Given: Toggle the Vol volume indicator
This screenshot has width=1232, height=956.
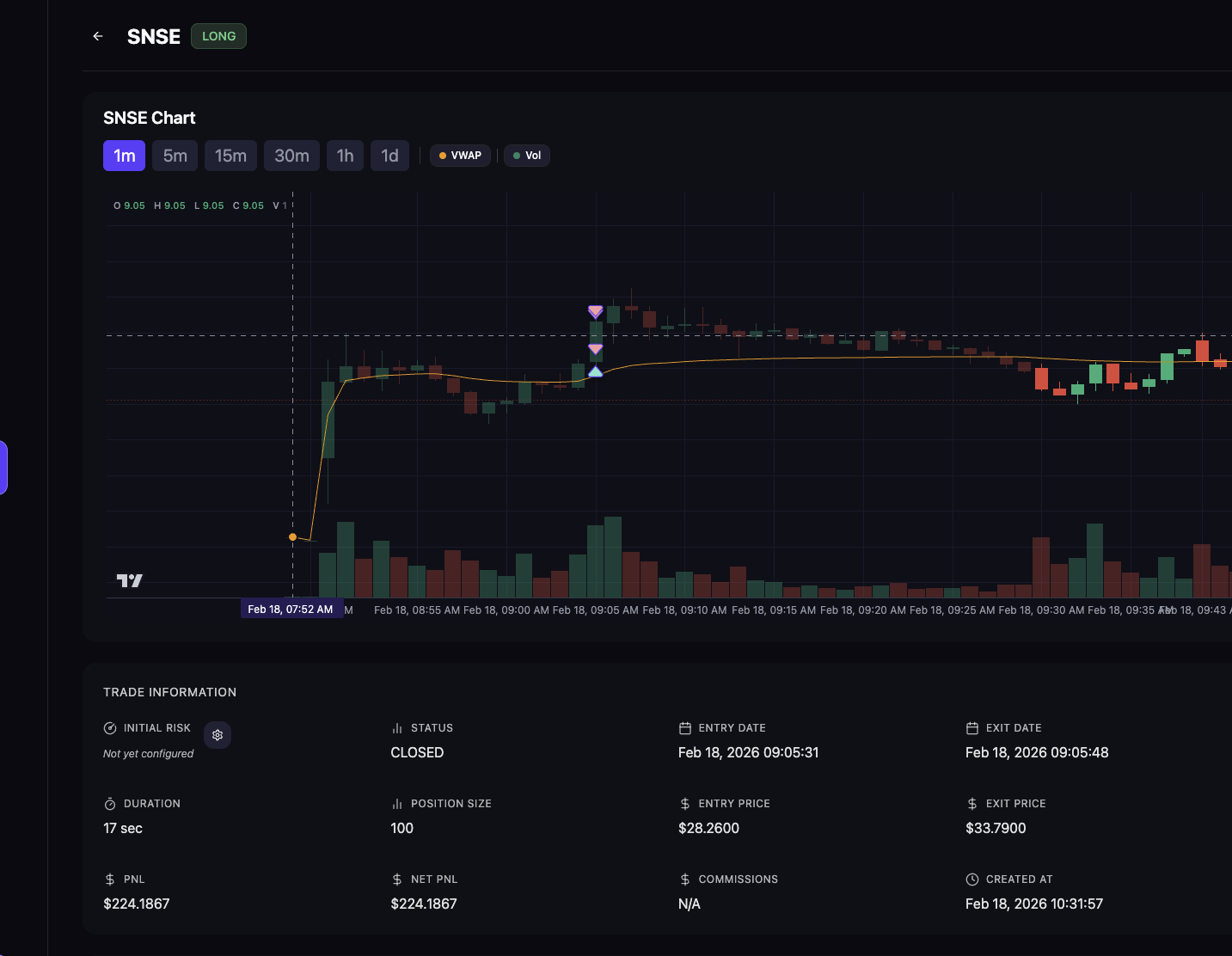Looking at the screenshot, I should point(526,156).
